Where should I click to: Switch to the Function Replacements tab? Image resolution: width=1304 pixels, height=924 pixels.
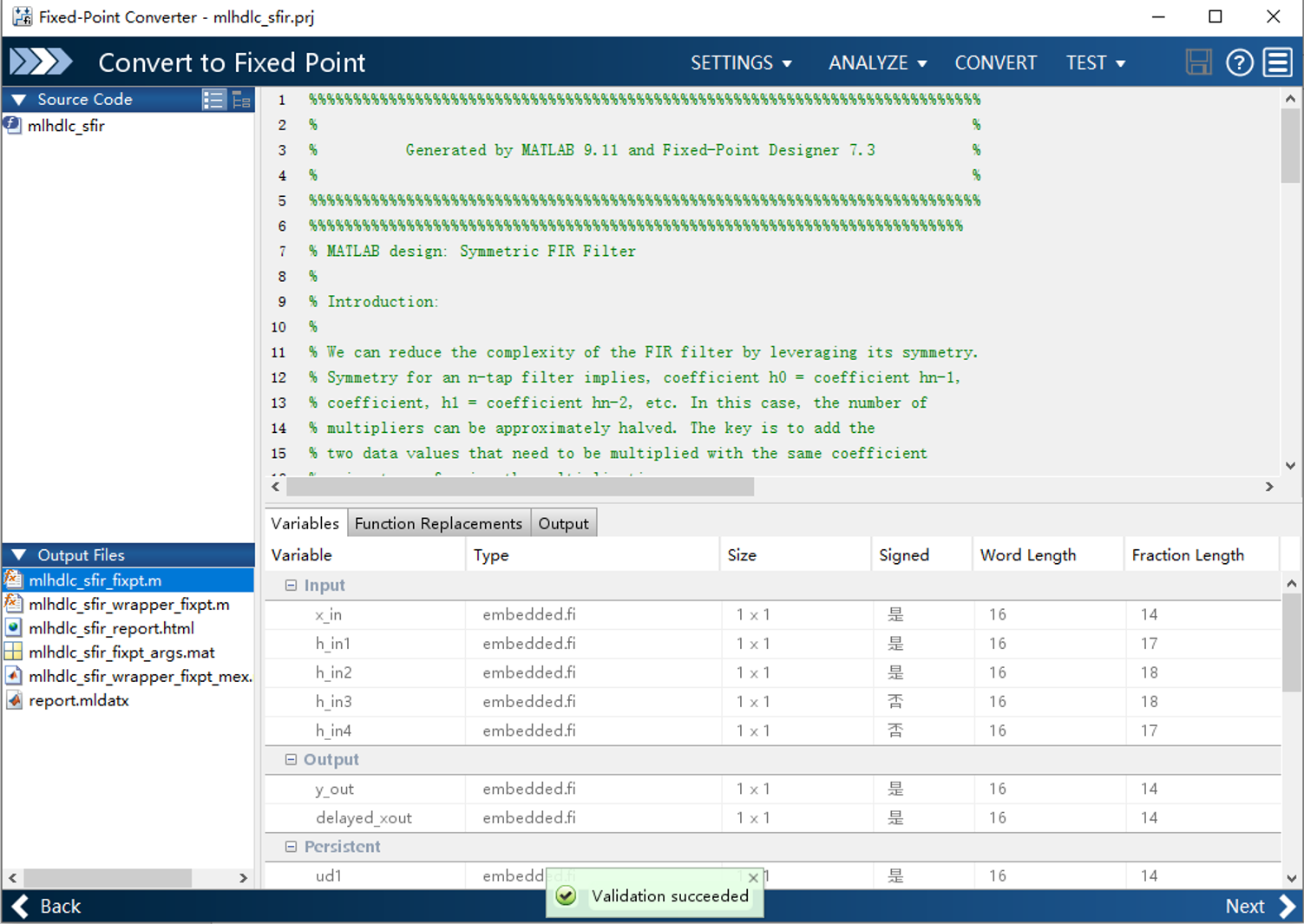point(438,523)
